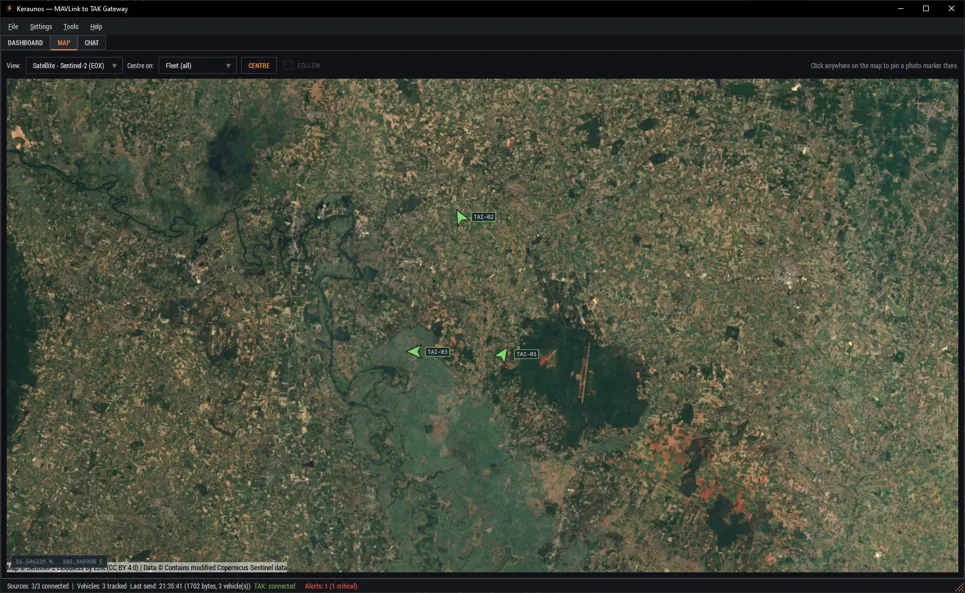Click Vehicles: 3 tracked status

pos(102,586)
